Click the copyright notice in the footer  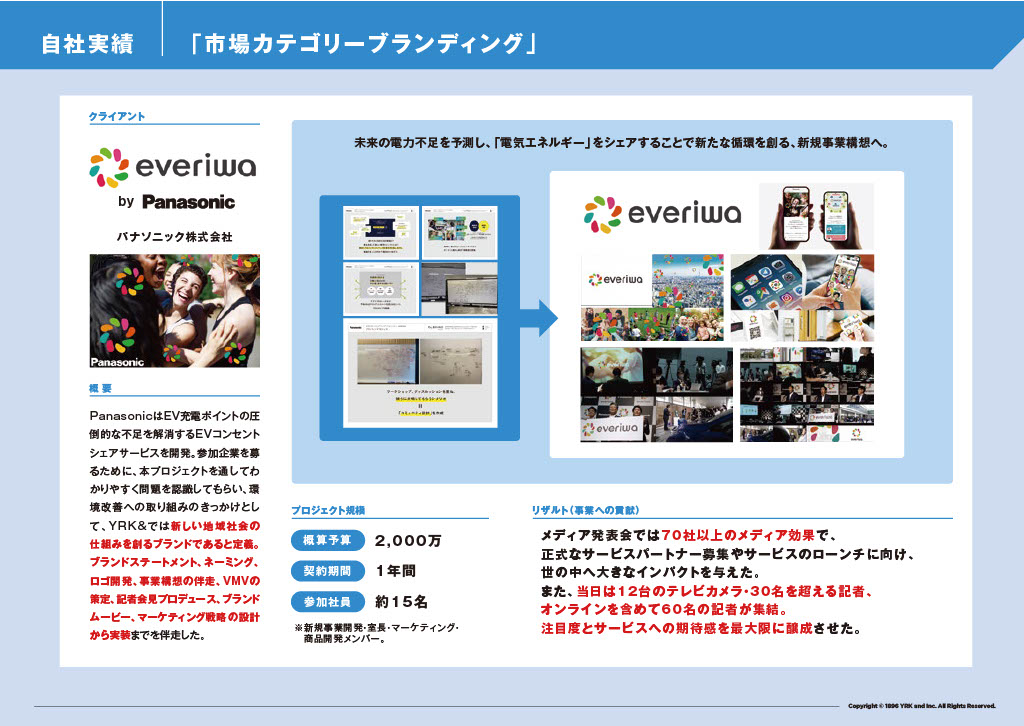(x=921, y=705)
